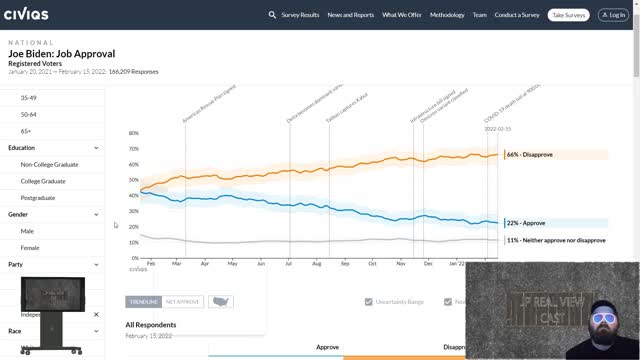This screenshot has height=360, width=640.
Task: Switch to Net Approve view
Action: [182, 302]
